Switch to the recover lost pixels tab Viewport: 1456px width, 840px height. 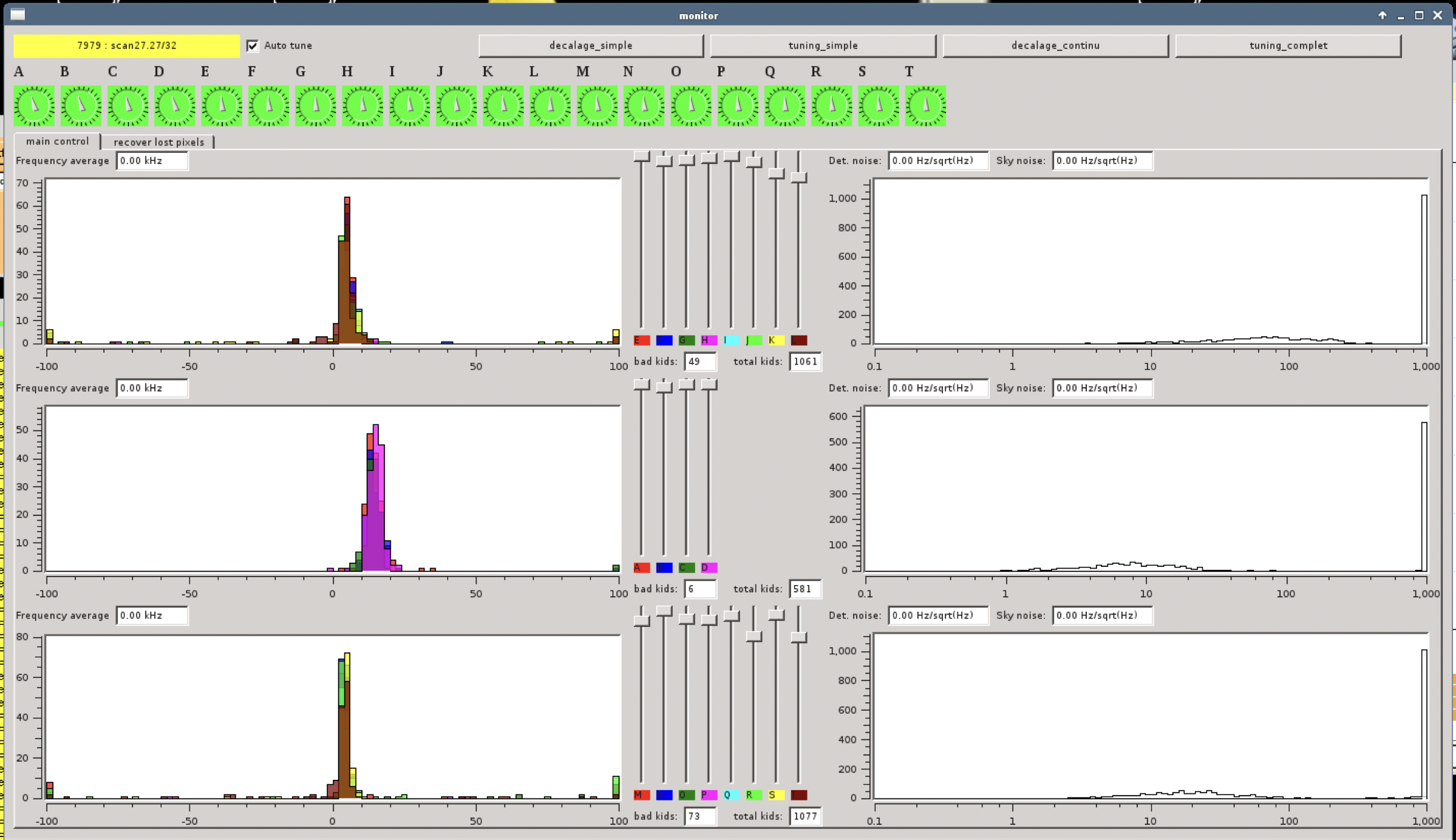pyautogui.click(x=158, y=142)
